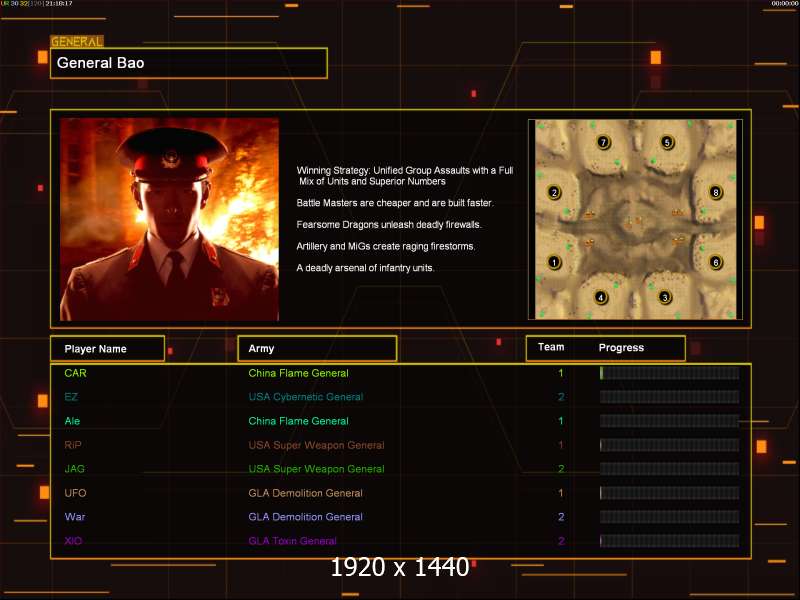Select player War in the list
800x600 pixels.
click(x=75, y=517)
